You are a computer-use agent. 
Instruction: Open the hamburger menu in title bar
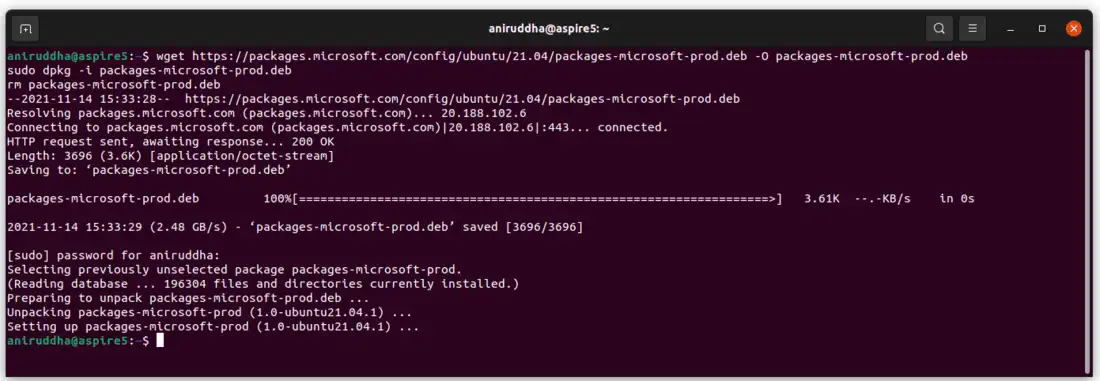tap(972, 29)
